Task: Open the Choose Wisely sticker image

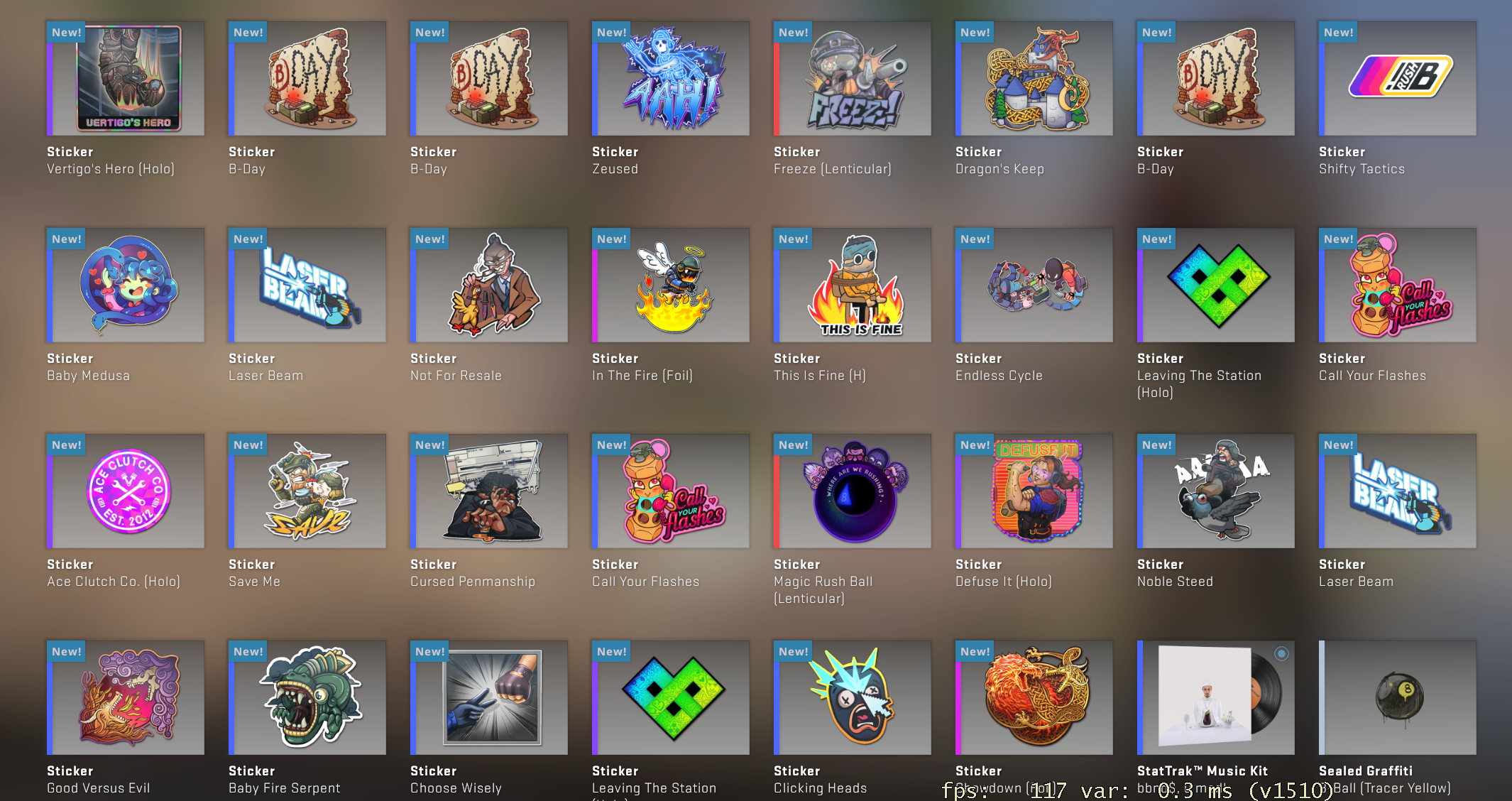Action: pos(489,697)
